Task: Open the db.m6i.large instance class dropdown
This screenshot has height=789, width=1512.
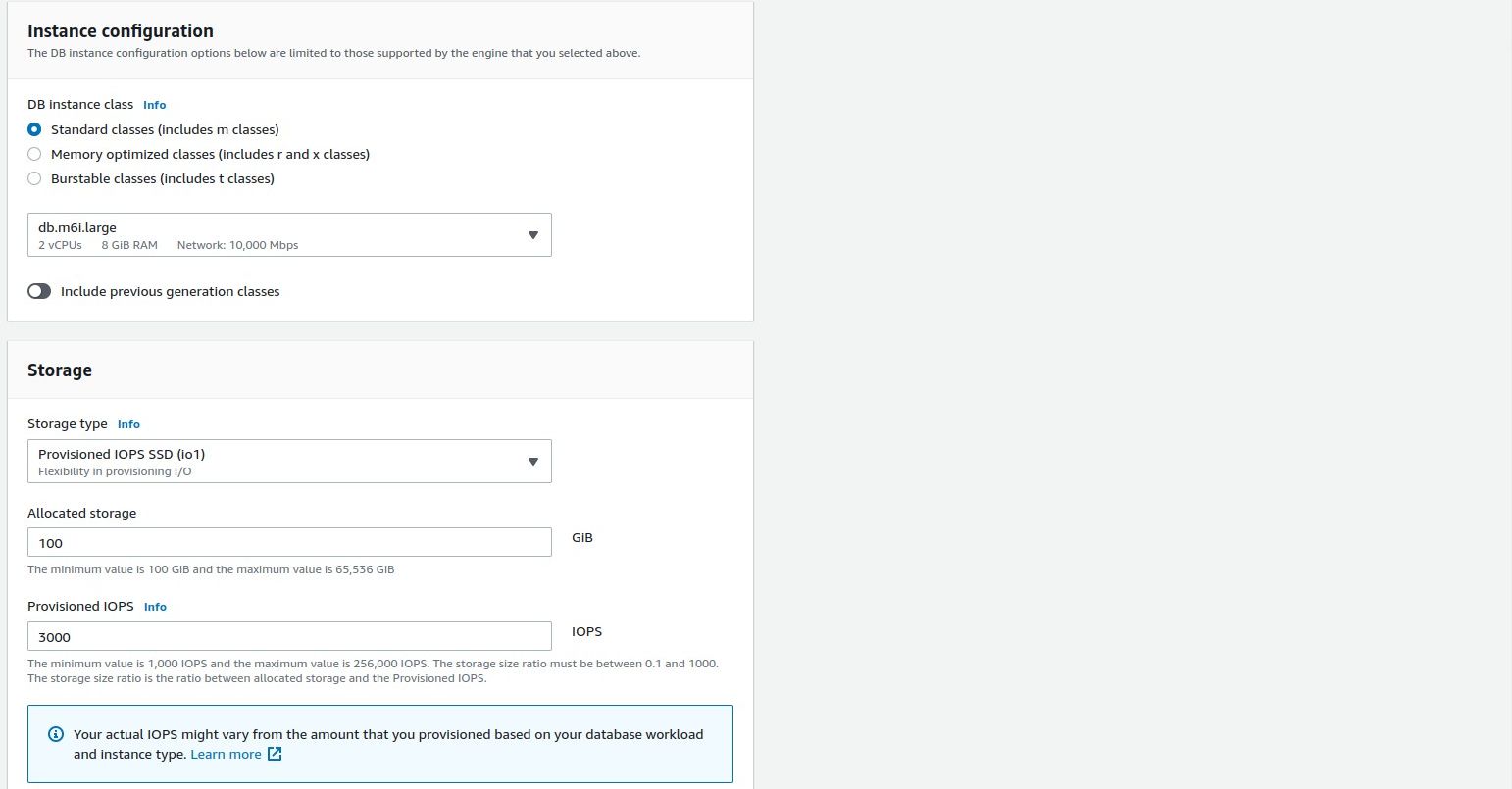Action: coord(275,235)
